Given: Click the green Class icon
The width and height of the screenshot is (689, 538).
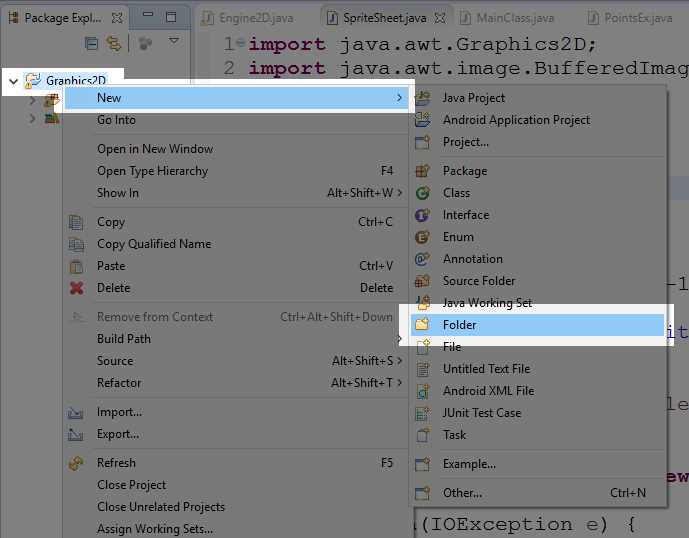Looking at the screenshot, I should [423, 193].
